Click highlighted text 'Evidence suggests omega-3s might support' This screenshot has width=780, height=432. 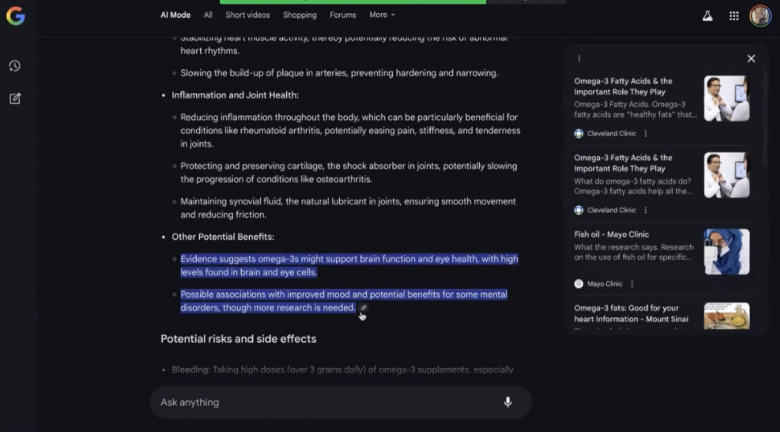click(268, 259)
